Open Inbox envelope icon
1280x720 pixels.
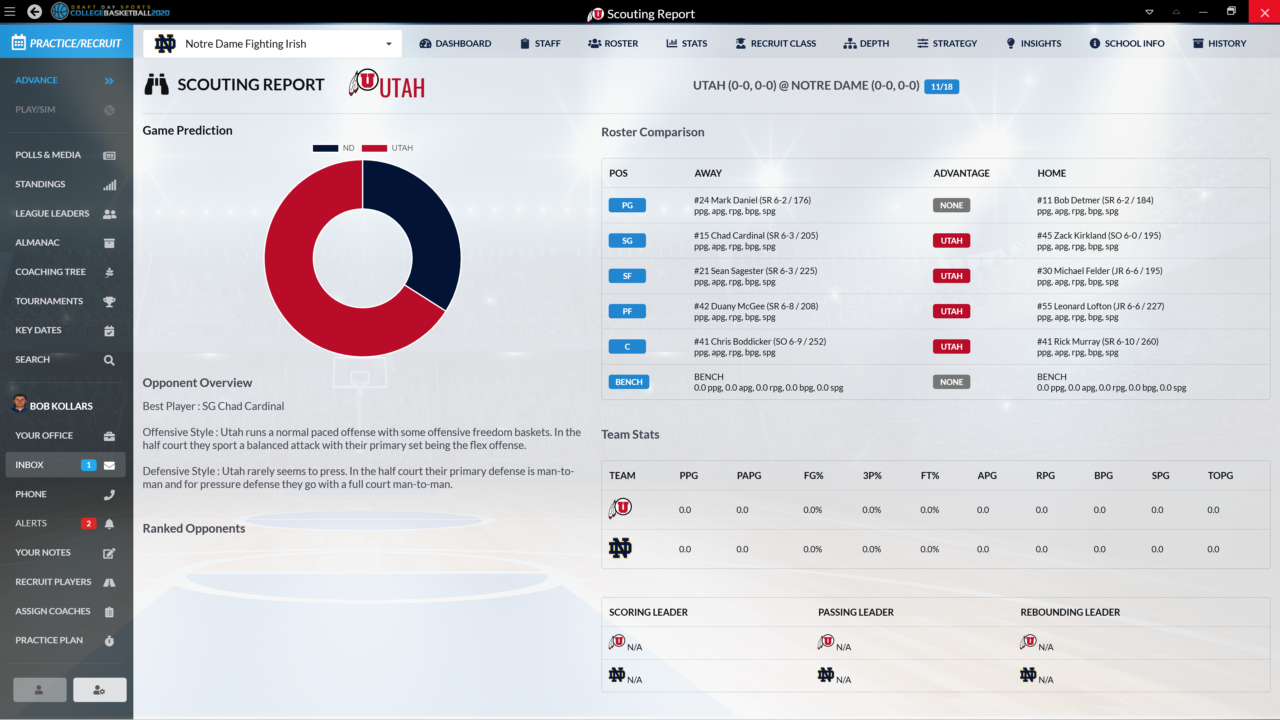(109, 465)
